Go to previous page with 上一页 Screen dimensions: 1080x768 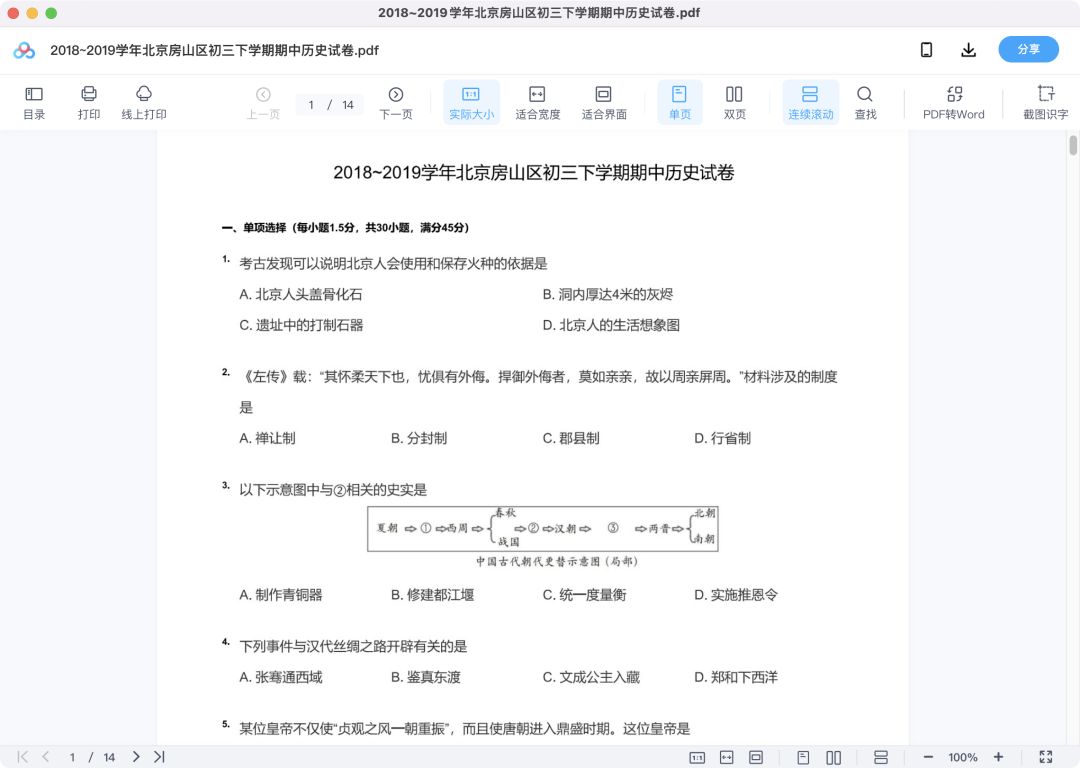pos(263,103)
